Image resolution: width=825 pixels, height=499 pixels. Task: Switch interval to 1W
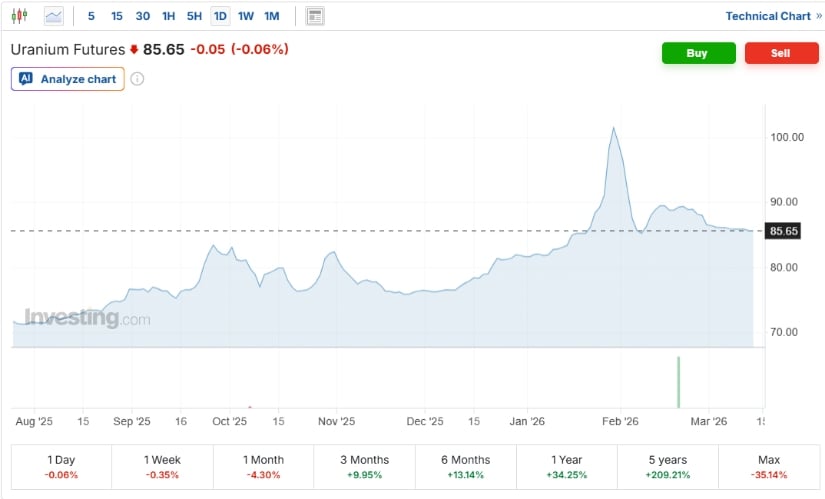[246, 16]
